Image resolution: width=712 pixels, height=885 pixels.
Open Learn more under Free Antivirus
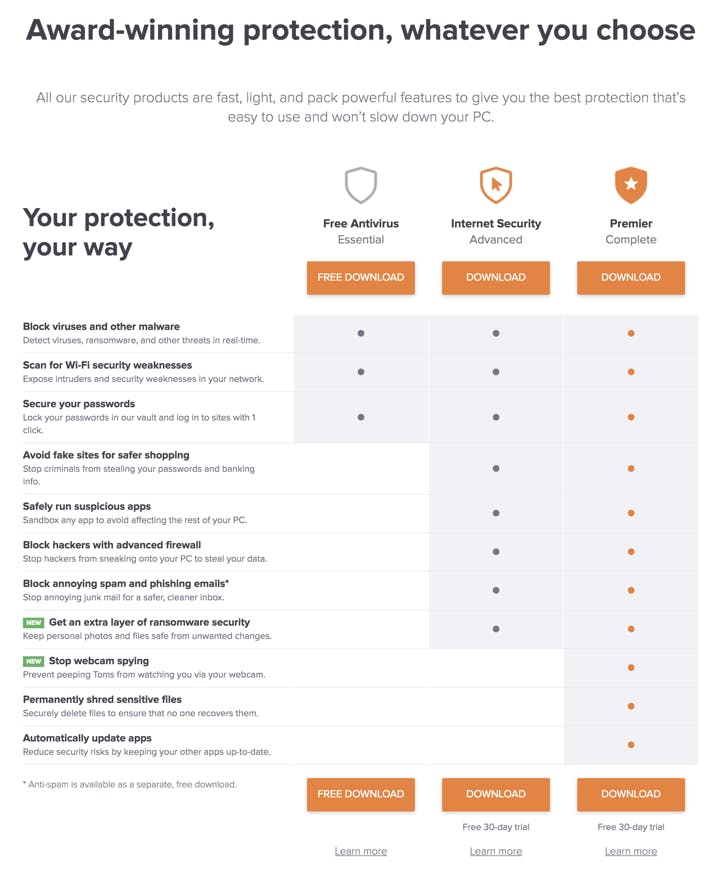pos(361,851)
